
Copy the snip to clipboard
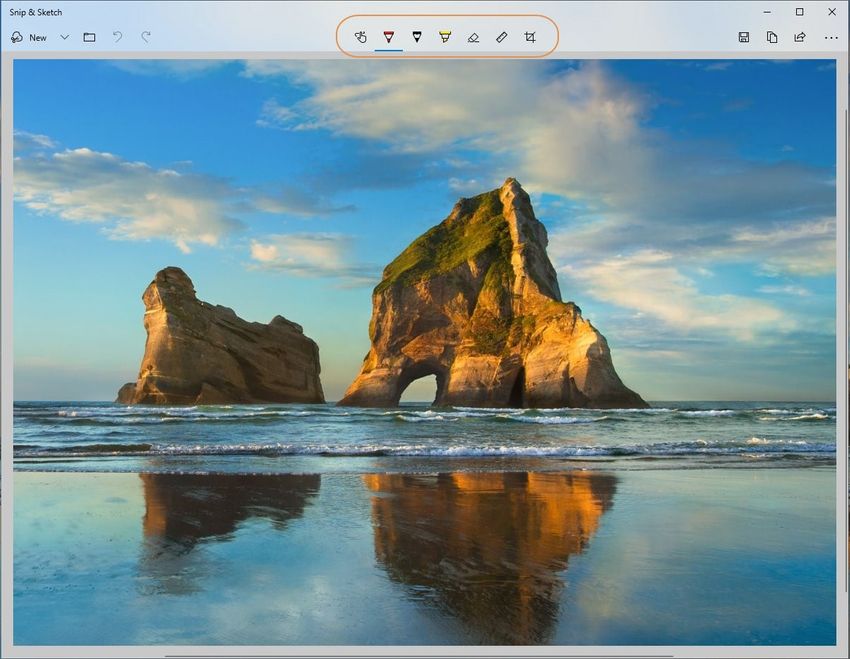772,37
